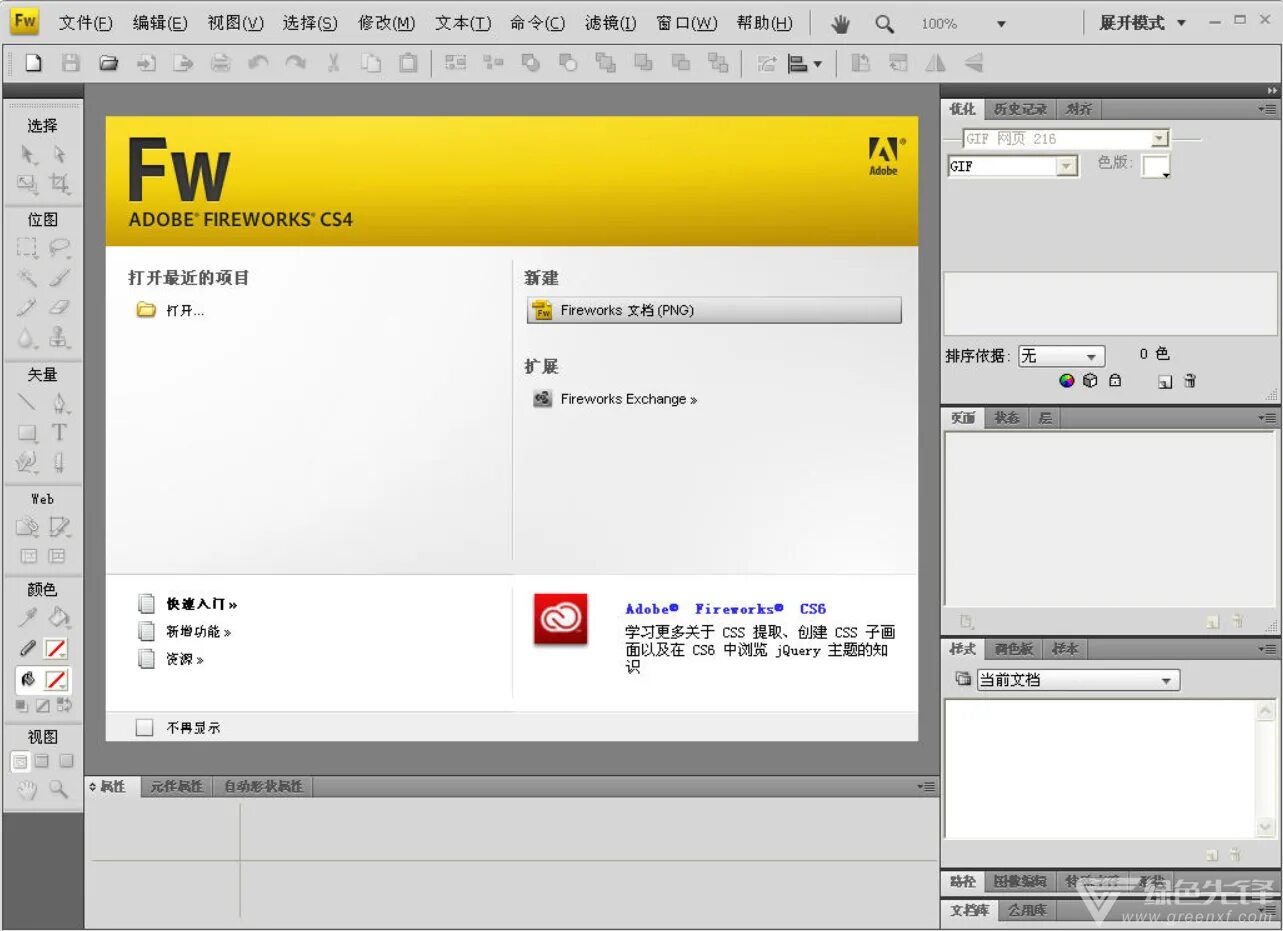1283x931 pixels.
Task: Pick the Lasso tool
Action: pyautogui.click(x=59, y=248)
